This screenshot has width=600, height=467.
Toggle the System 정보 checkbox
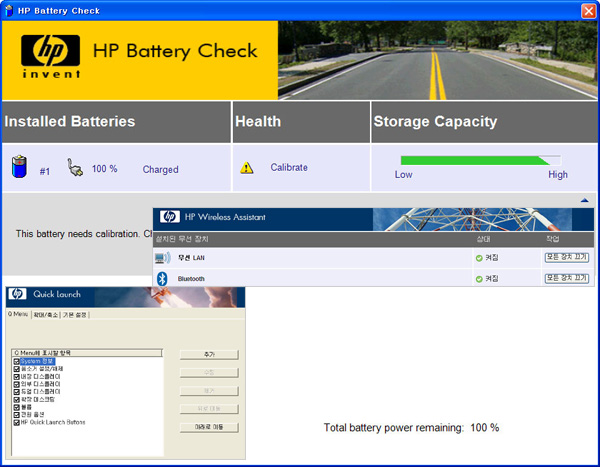16,361
